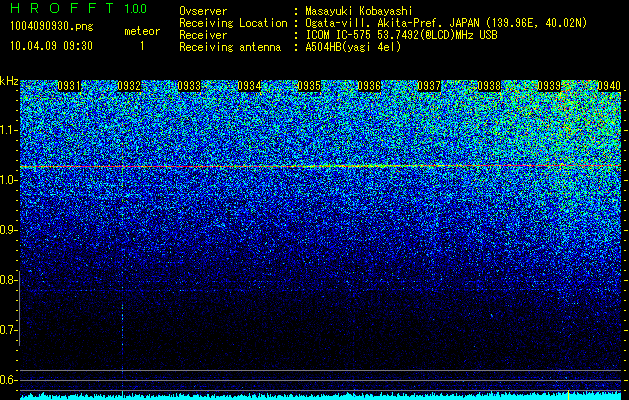Select the file name 1004090930.png

pyautogui.click(x=52, y=27)
